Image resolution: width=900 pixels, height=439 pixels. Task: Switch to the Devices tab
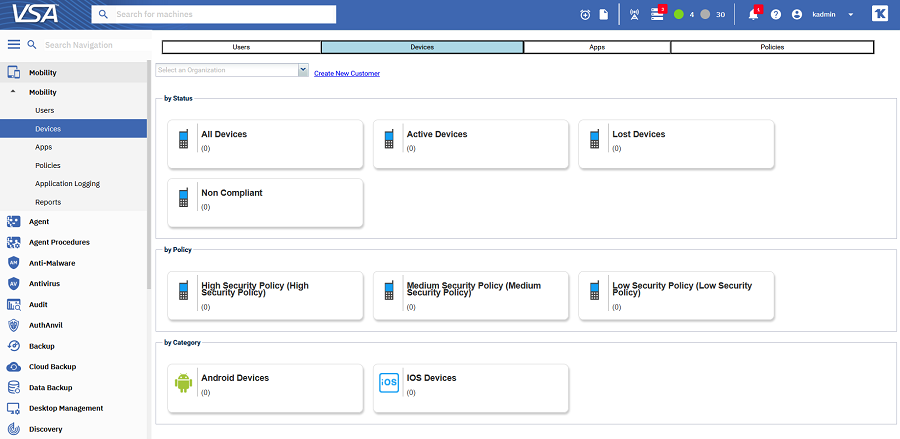[422, 47]
